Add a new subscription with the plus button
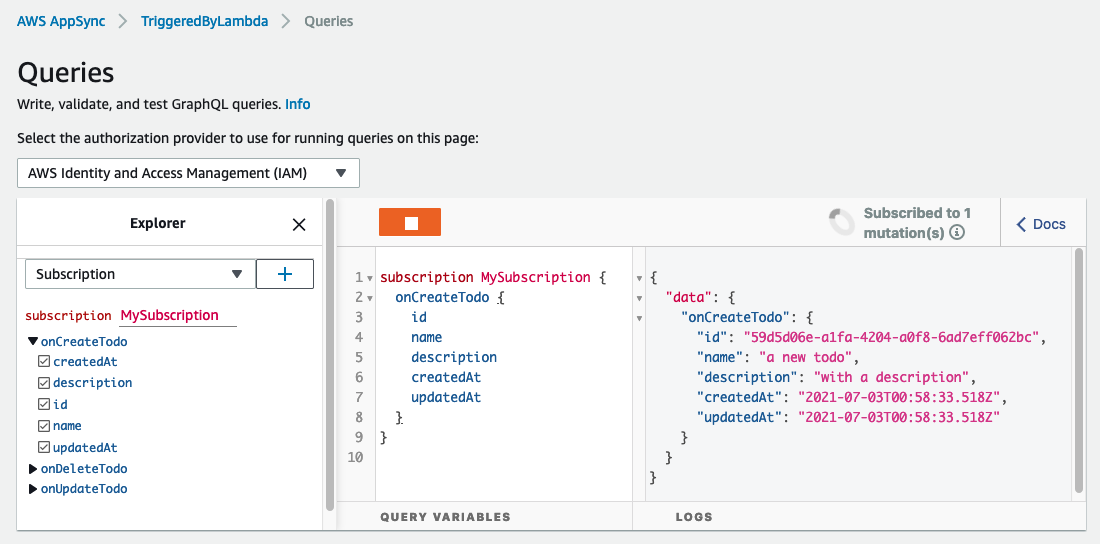The height and width of the screenshot is (544, 1100). 285,274
